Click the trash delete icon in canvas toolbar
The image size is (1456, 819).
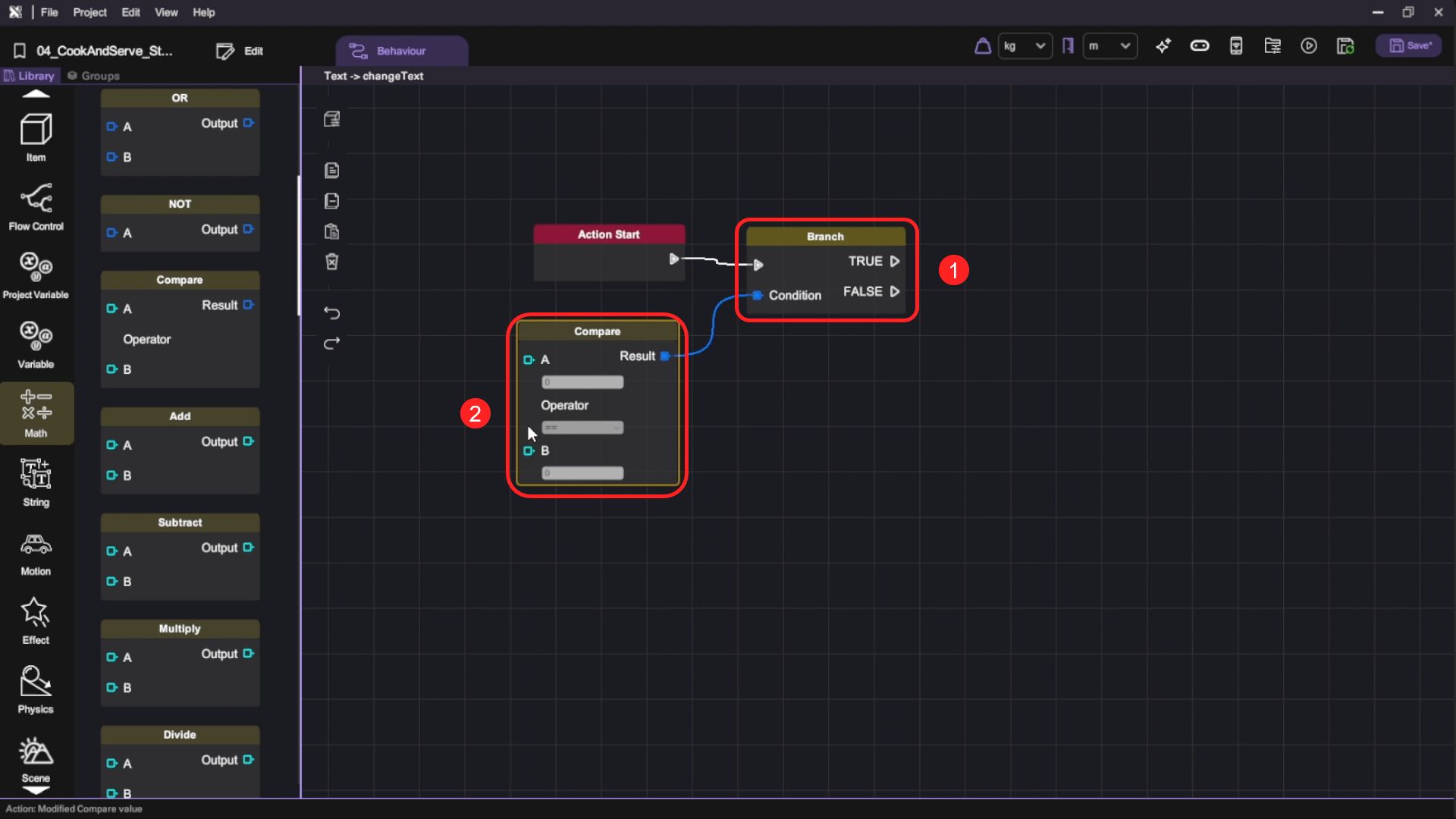(331, 262)
